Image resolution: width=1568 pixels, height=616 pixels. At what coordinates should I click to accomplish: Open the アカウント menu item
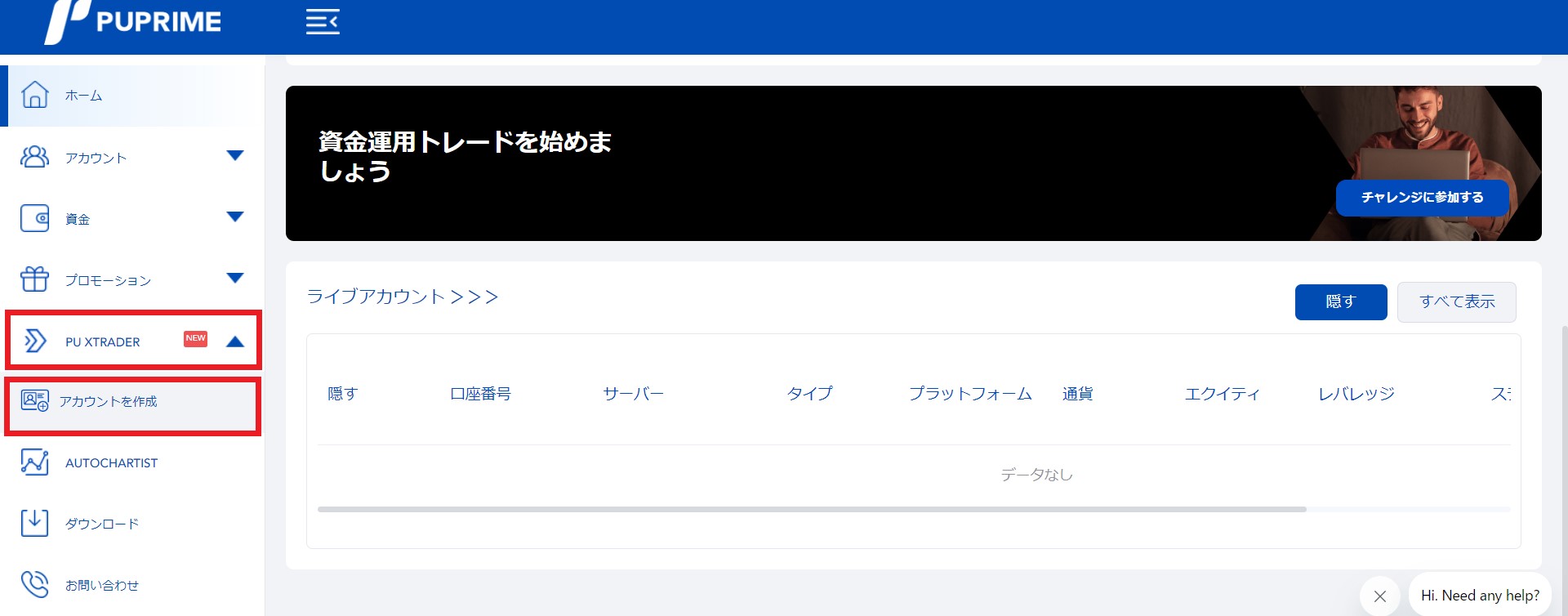[132, 157]
